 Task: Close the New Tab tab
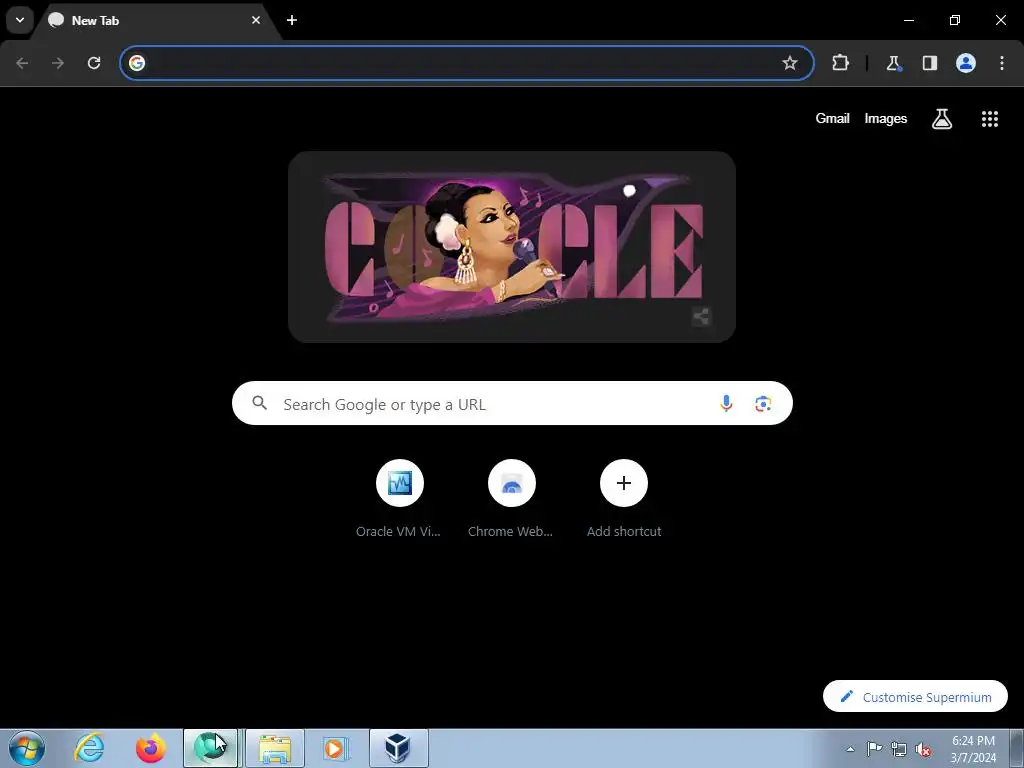256,20
